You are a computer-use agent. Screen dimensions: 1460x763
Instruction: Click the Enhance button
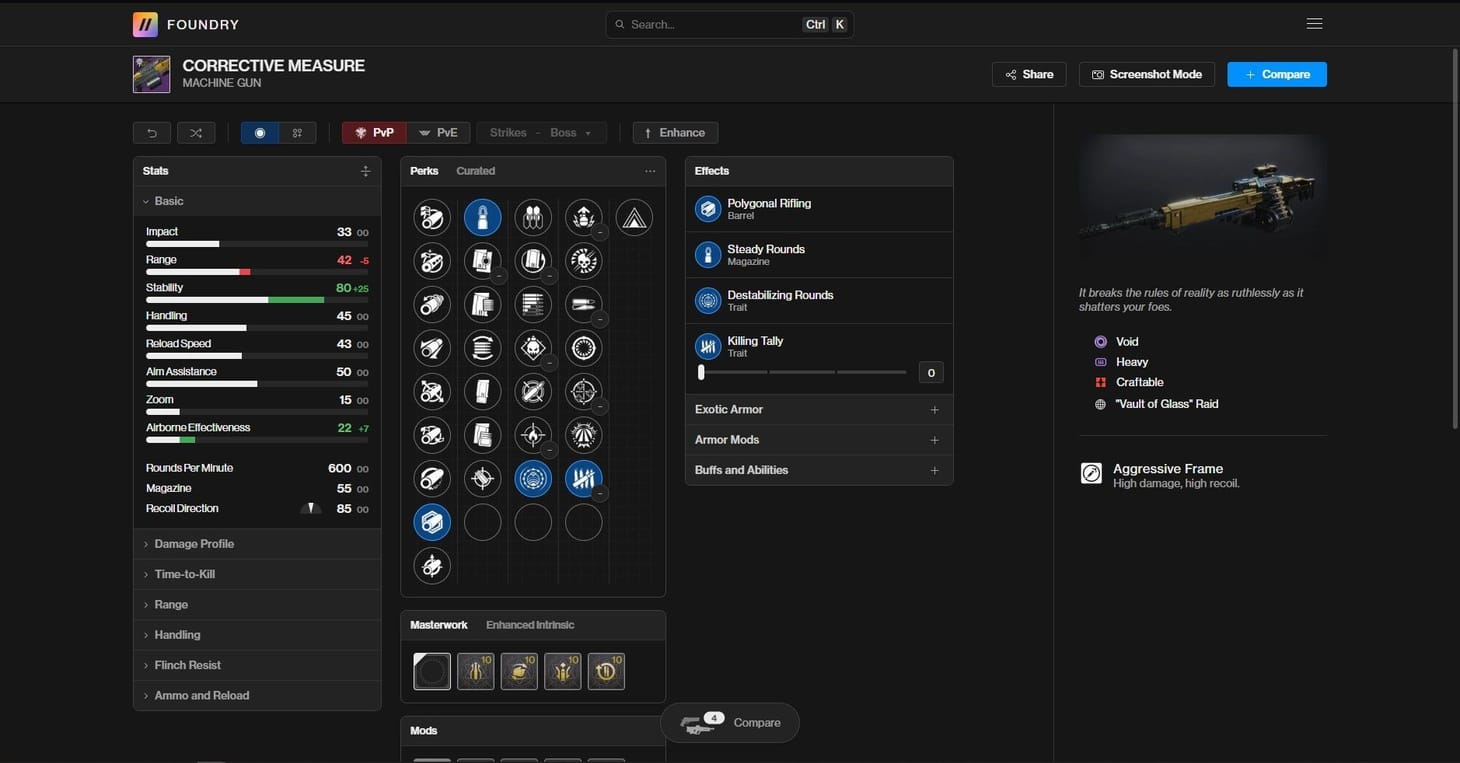point(675,132)
